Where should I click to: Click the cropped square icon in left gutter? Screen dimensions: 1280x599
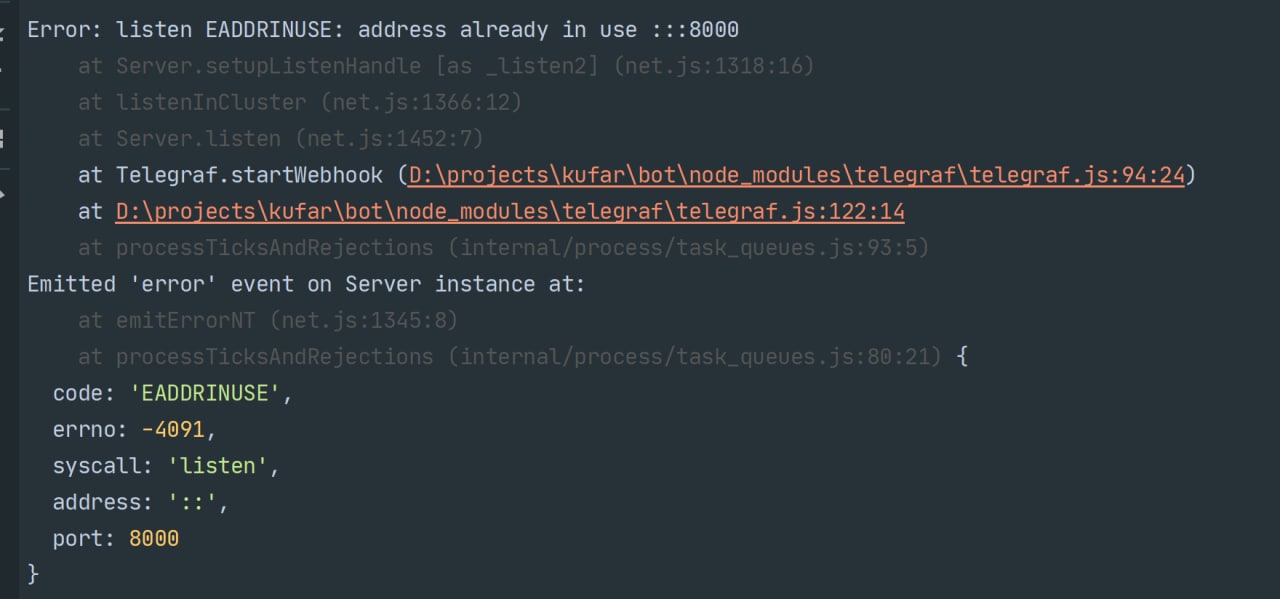3,137
